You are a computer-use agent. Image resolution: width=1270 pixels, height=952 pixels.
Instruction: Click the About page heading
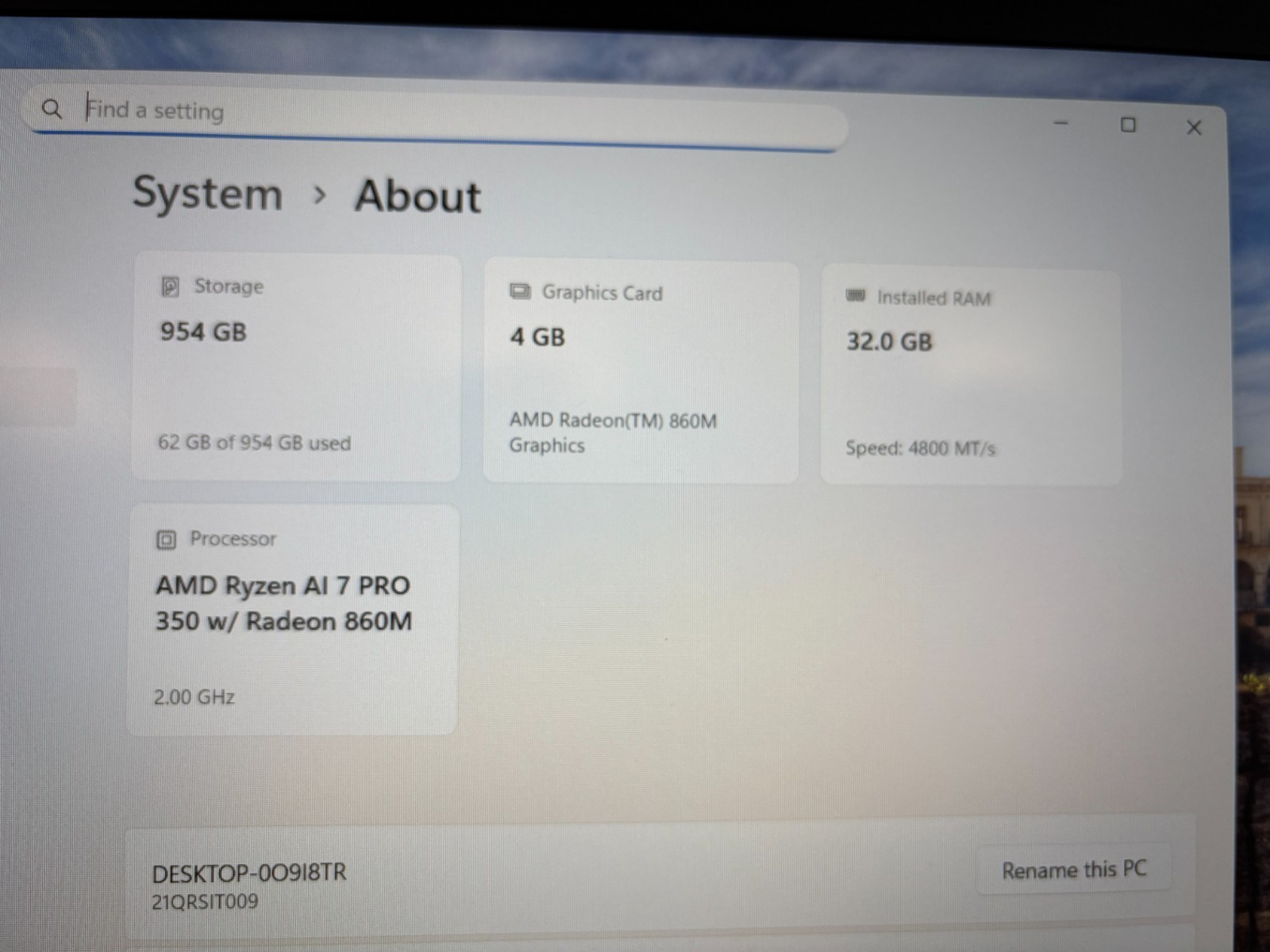pyautogui.click(x=418, y=196)
